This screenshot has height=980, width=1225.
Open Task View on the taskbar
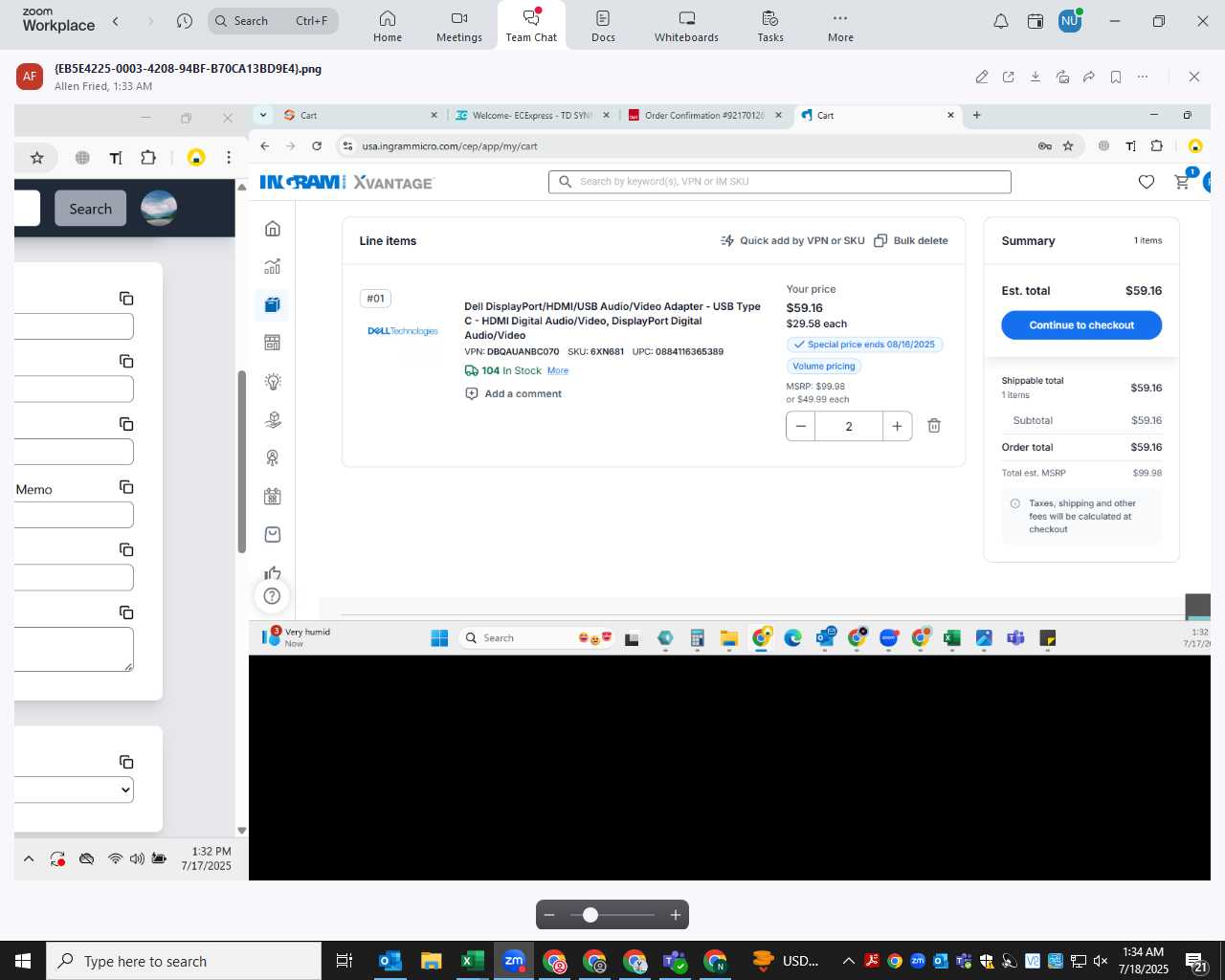345,961
